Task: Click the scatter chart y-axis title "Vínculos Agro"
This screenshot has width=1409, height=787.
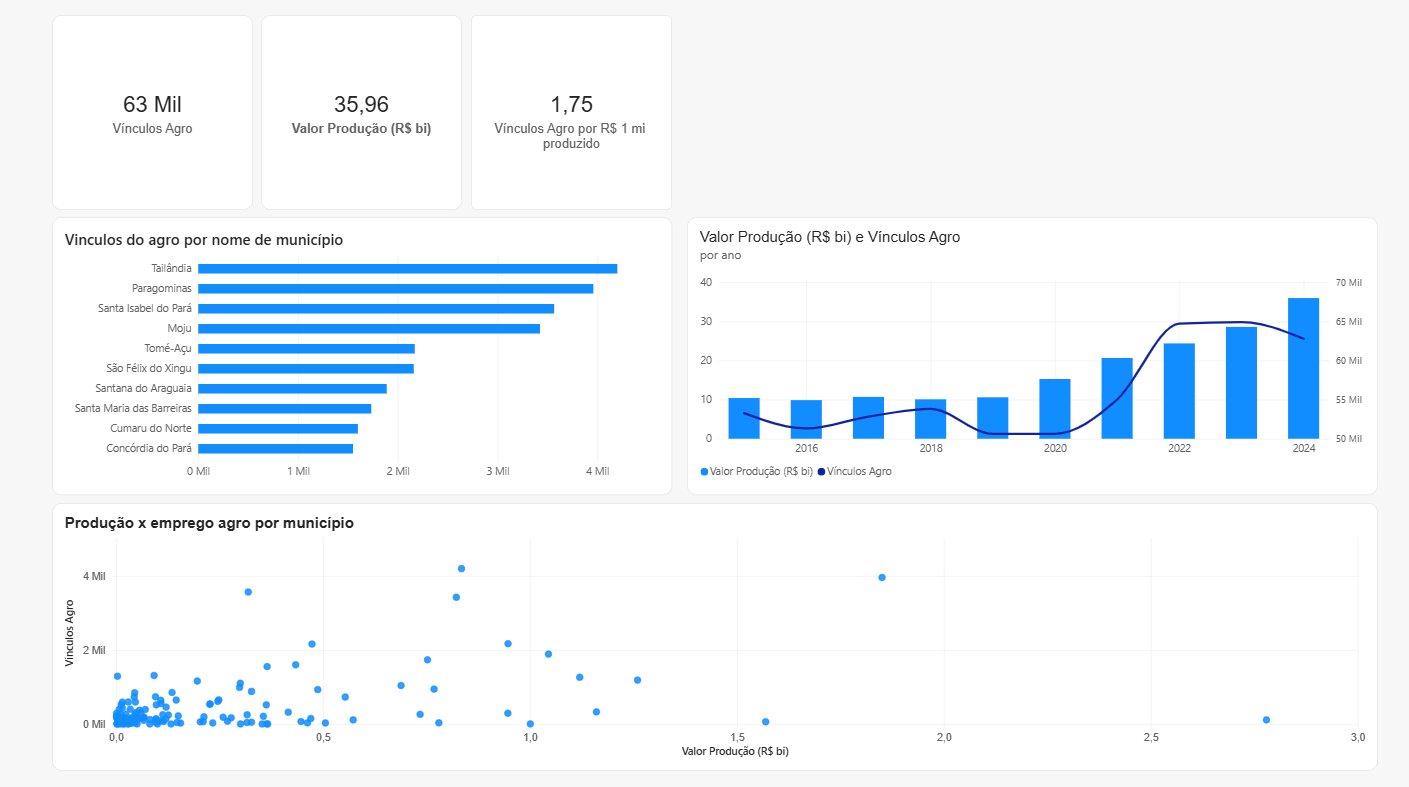Action: 69,633
